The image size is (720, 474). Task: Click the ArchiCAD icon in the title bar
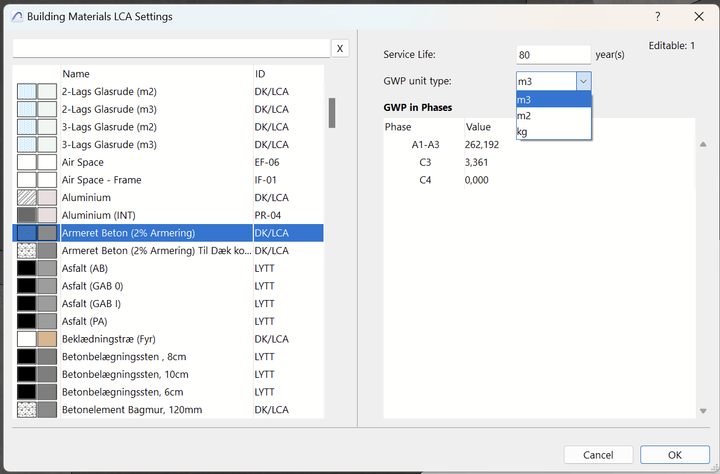pos(13,16)
